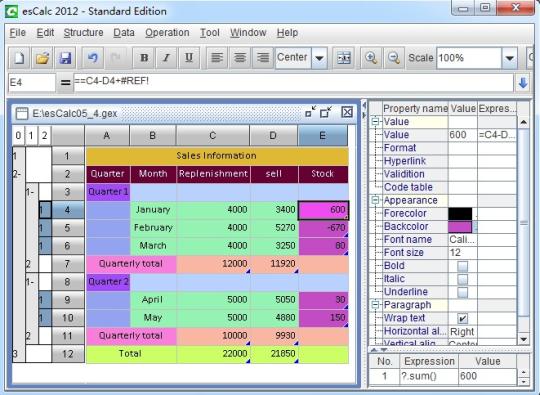Screen dimensions: 540x395
Task: Open the vertical alignment Center dropdown arrow
Action: coord(319,58)
